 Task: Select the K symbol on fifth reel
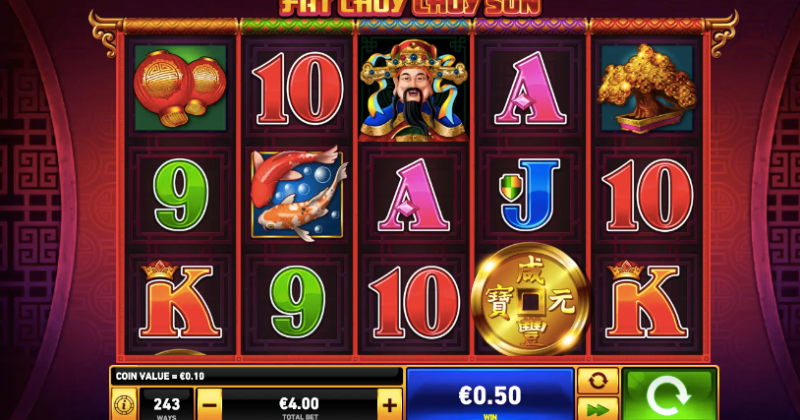point(646,300)
